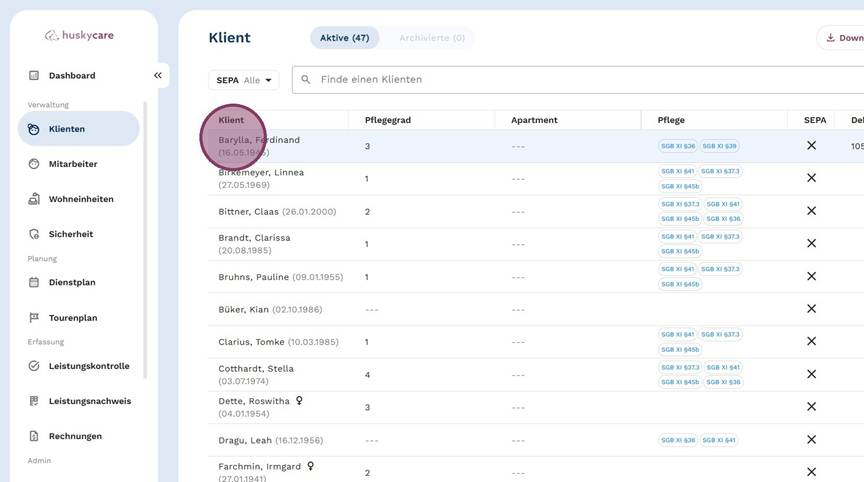Click the Finde einen Klienten search field
Viewport: 864px width, 482px height.
point(578,80)
